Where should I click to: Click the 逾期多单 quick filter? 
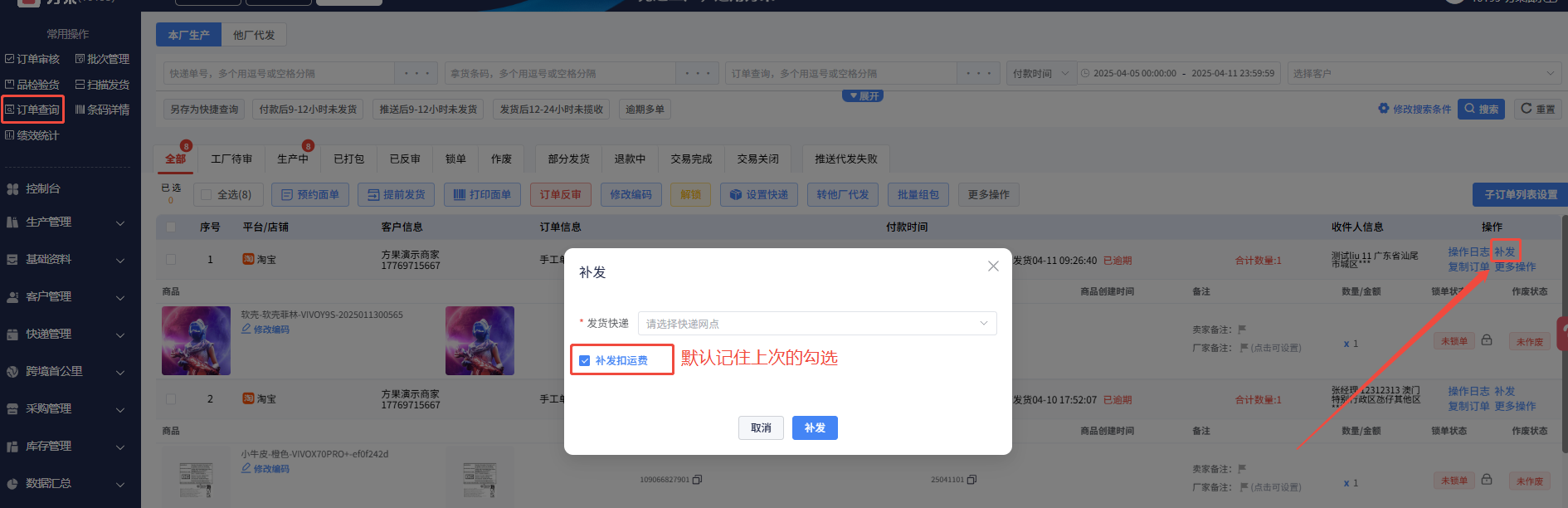point(645,109)
